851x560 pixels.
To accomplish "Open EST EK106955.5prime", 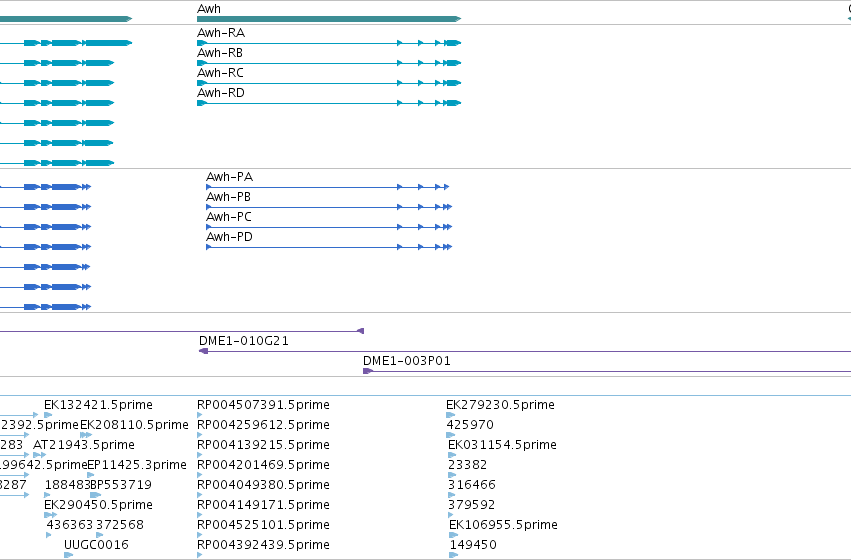I will click(504, 525).
